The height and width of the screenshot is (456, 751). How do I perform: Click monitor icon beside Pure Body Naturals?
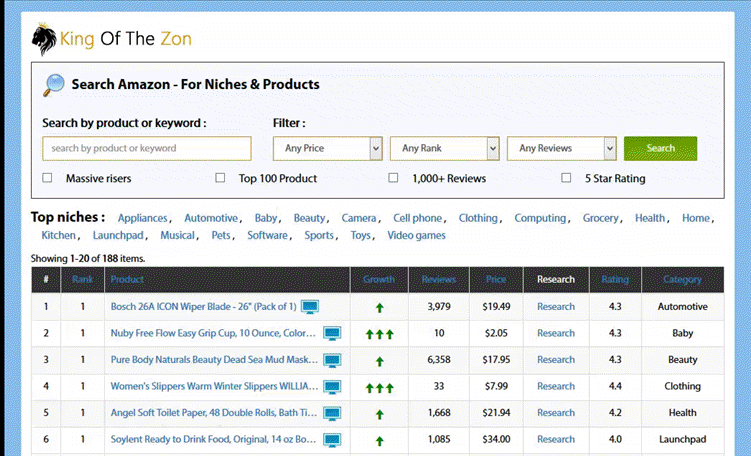pyautogui.click(x=331, y=359)
